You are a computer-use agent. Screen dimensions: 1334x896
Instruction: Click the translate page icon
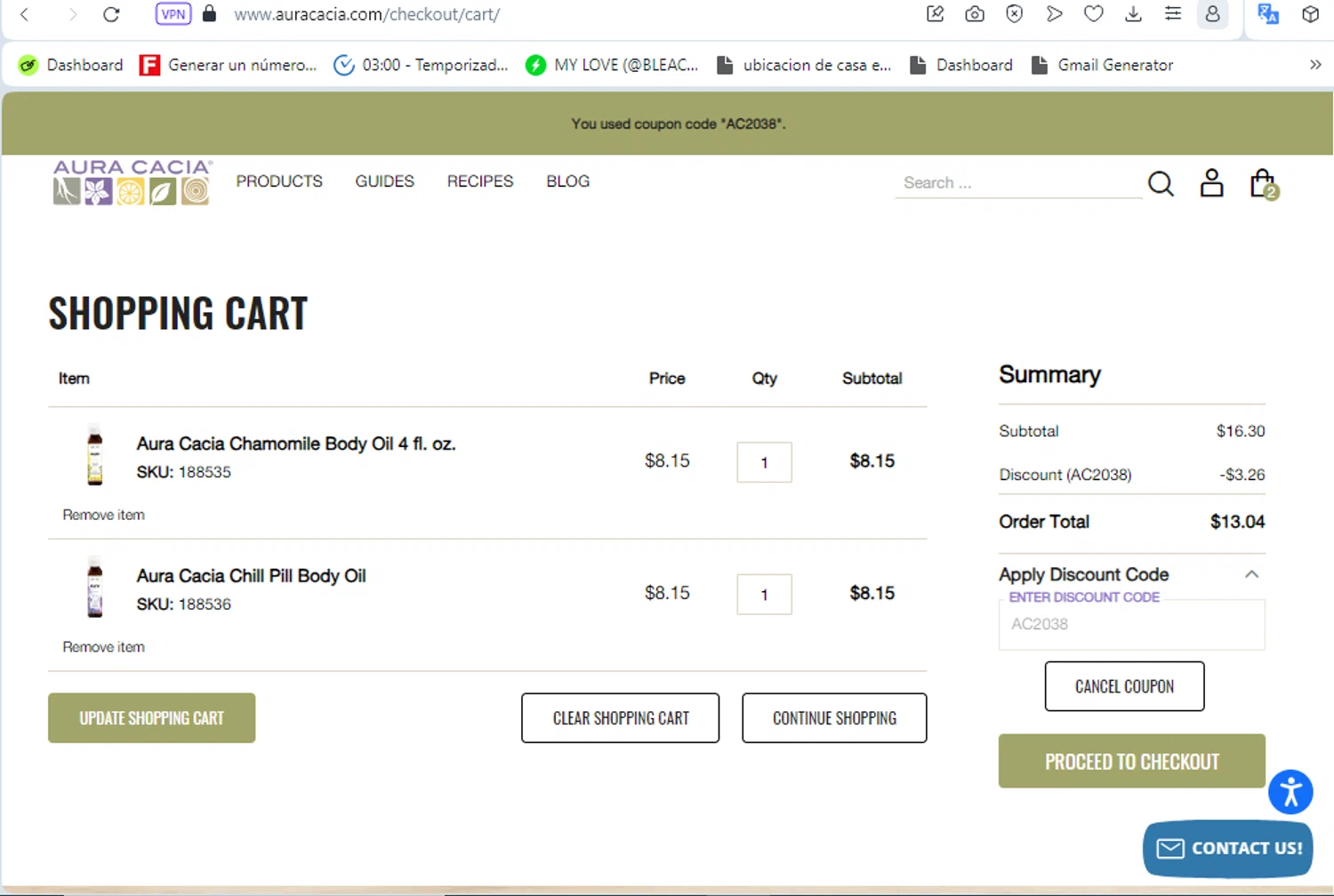click(1268, 13)
